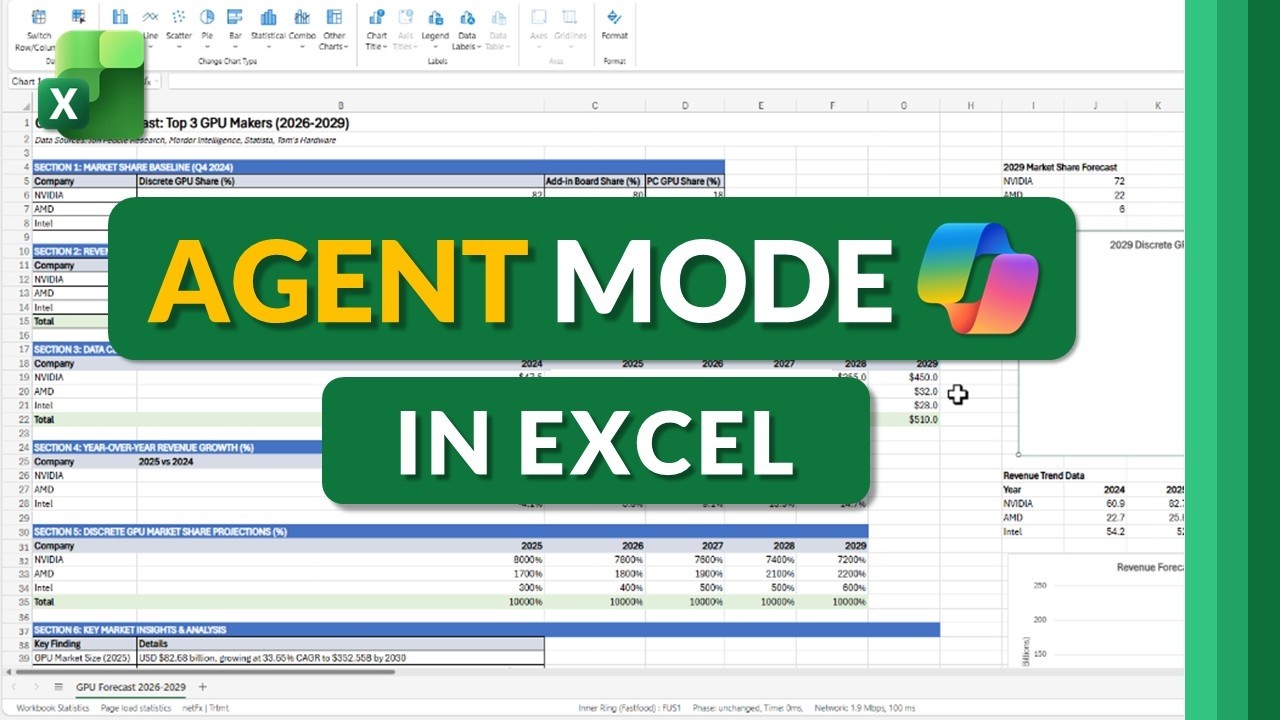
Task: Click 'Inner Ring (Fastfood) : FUS1' status text
Action: tap(631, 708)
